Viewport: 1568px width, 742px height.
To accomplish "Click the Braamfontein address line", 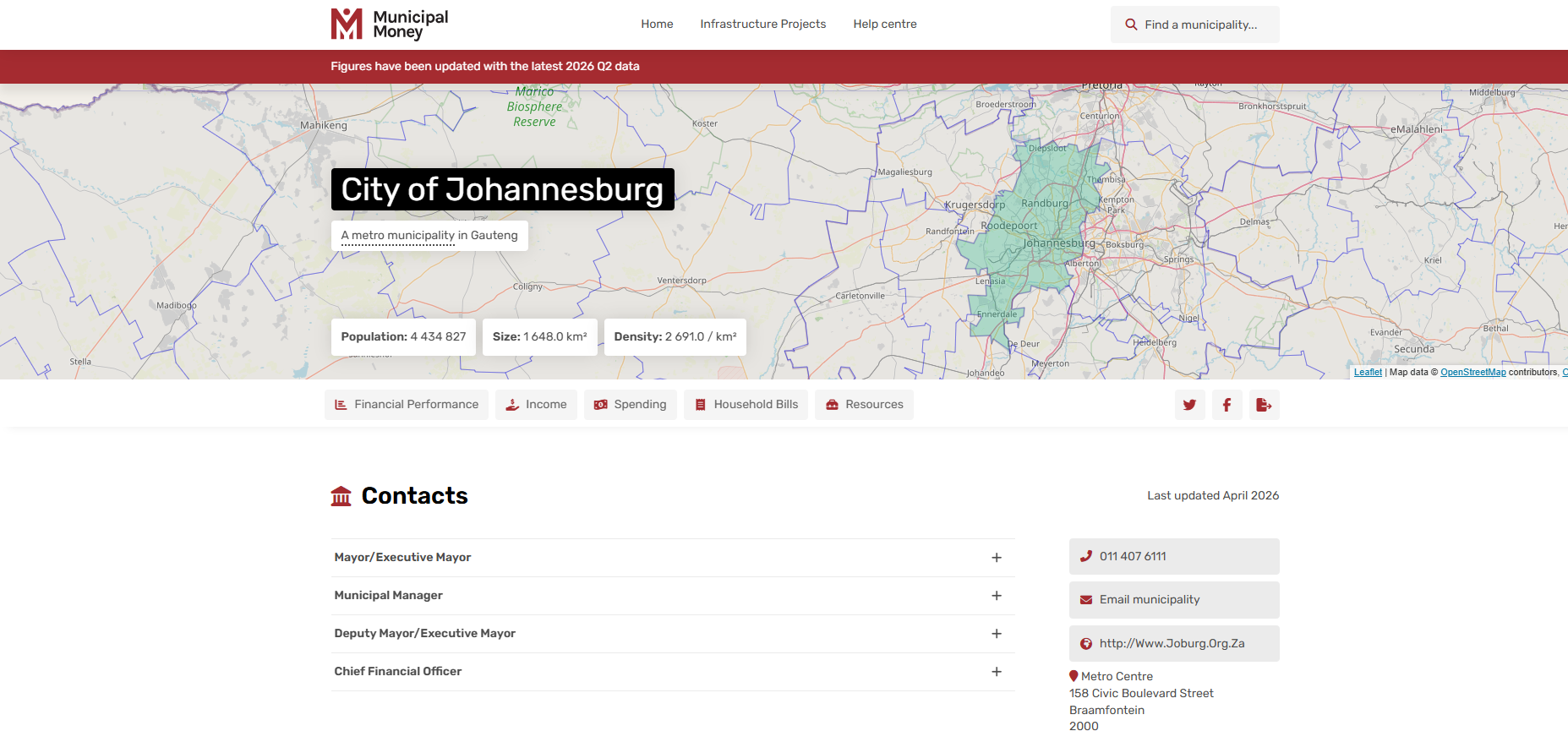I will [x=1106, y=710].
